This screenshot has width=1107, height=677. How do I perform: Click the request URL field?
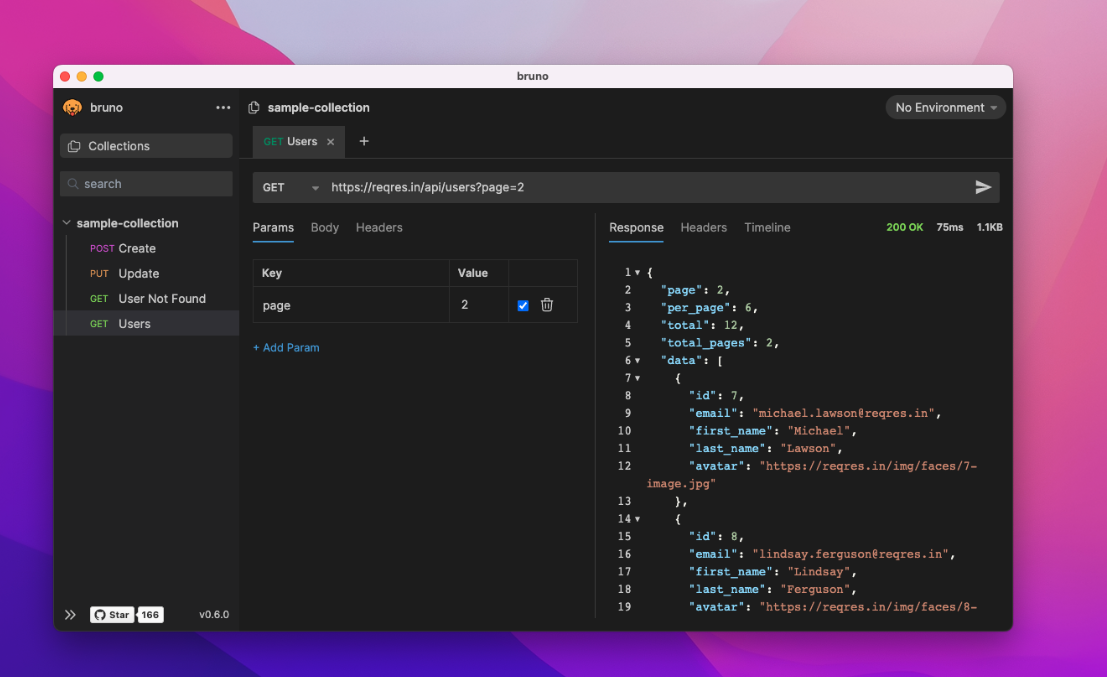pyautogui.click(x=646, y=187)
